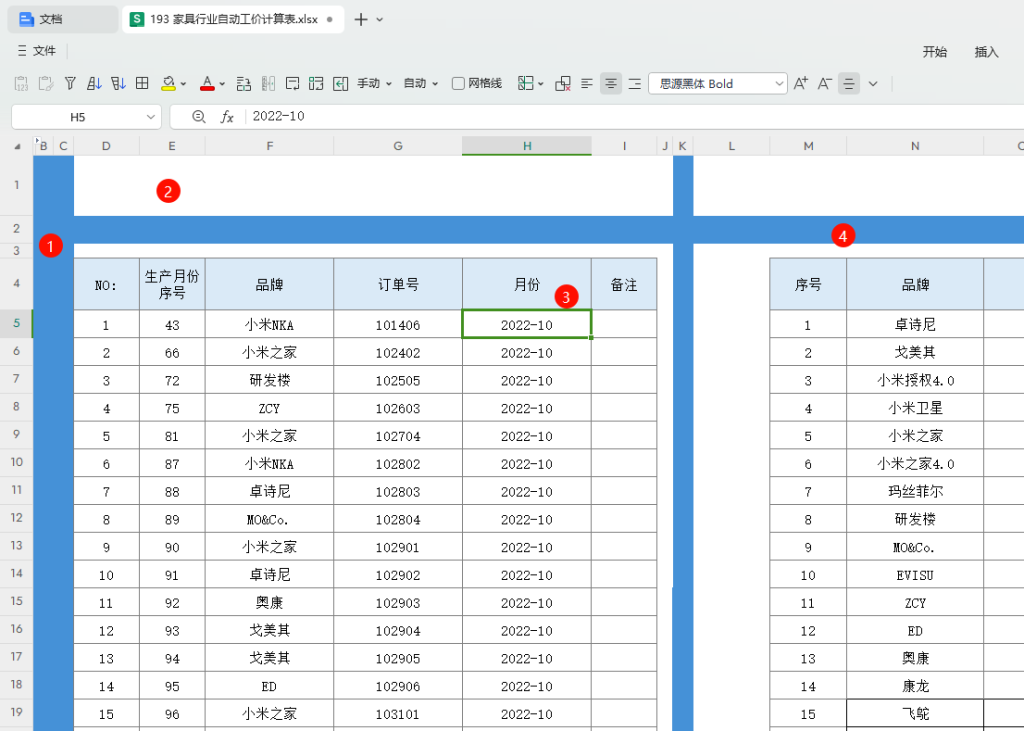
Task: Switch to the 文档 tab
Action: click(x=63, y=20)
